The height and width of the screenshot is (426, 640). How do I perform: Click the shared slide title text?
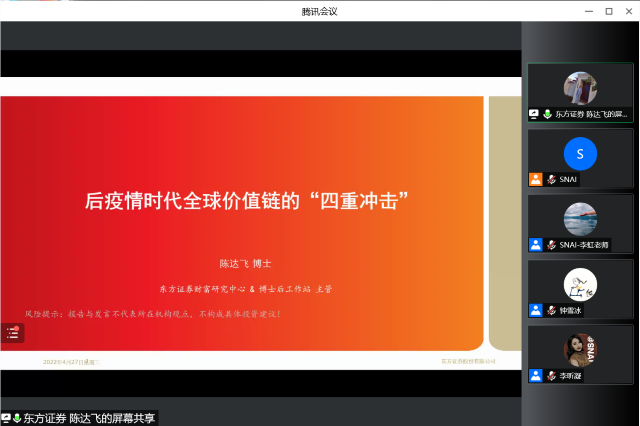point(247,200)
